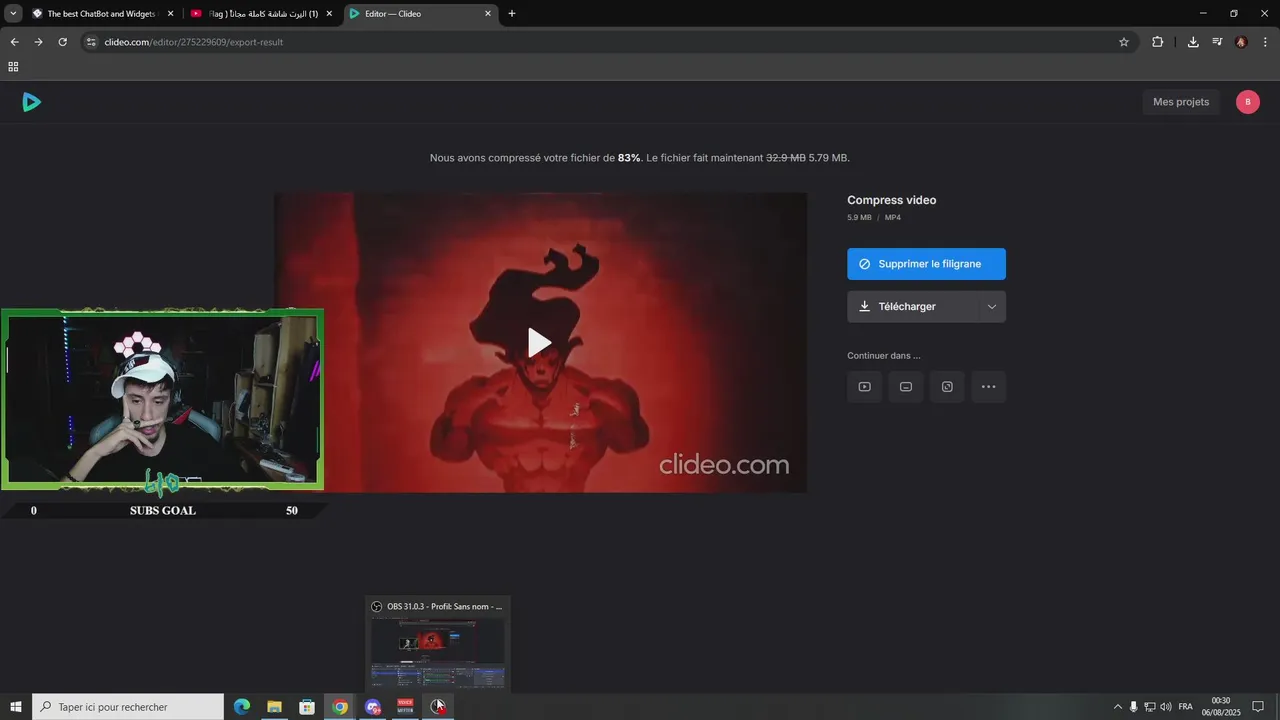Open the clock and date flyout
Viewport: 1280px width, 720px height.
[1220, 707]
